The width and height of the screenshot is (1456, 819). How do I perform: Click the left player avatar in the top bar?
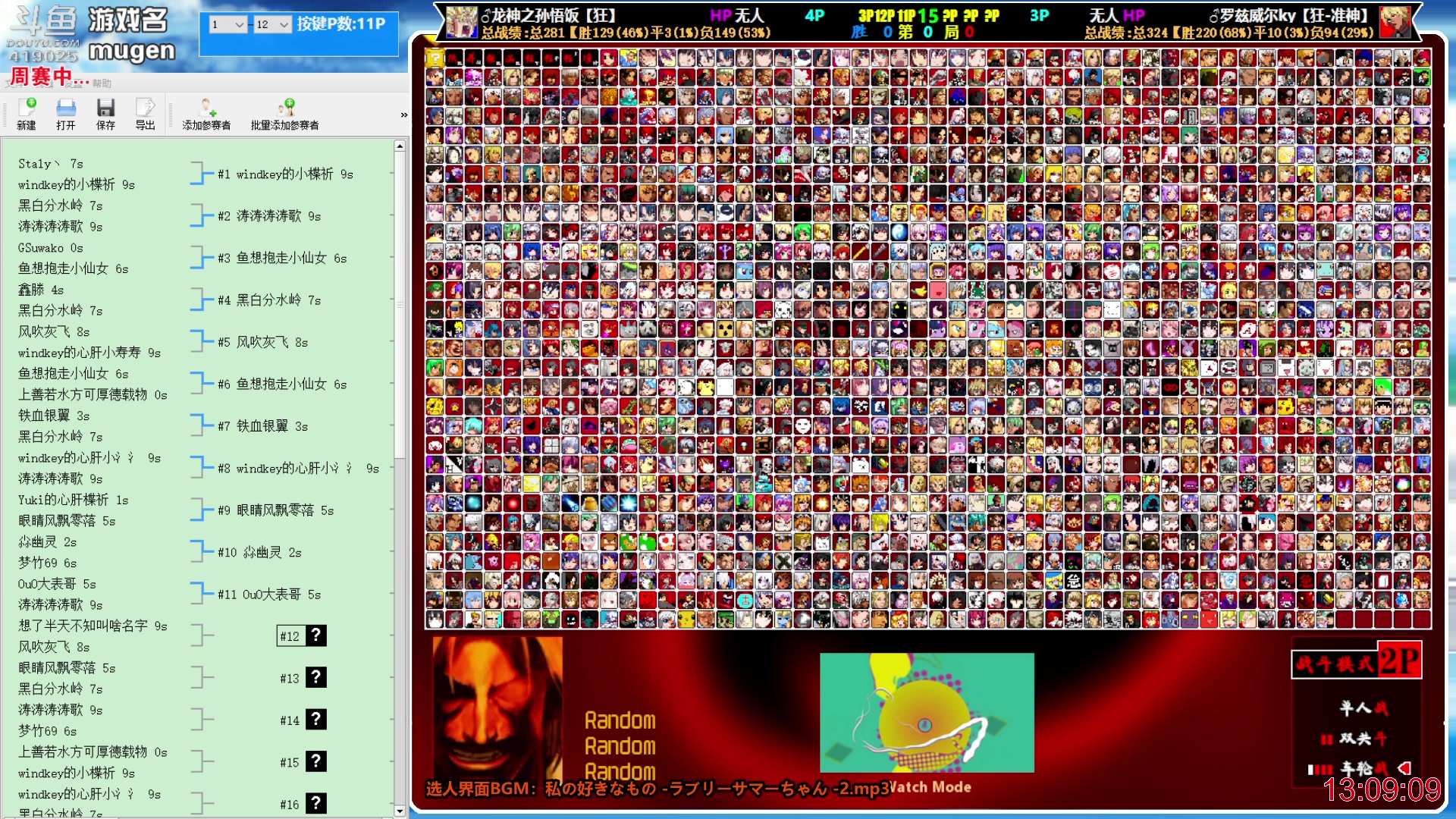462,22
